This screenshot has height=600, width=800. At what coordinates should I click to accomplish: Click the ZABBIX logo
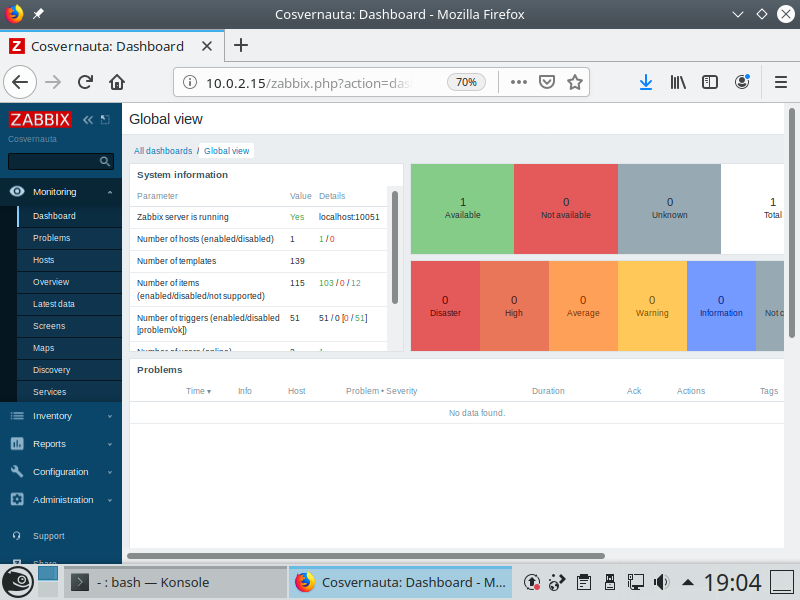pos(40,118)
